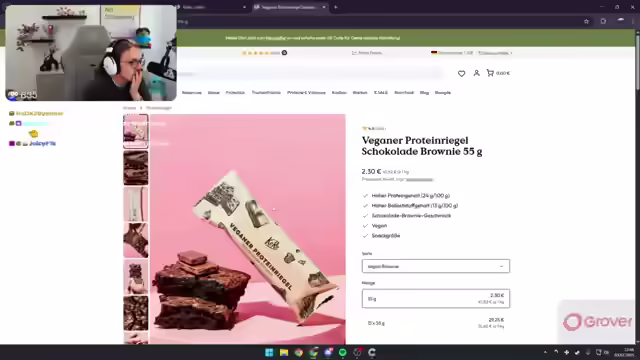Open the shopping cart showing 0,00 €
Image resolution: width=640 pixels, height=360 pixels.
coord(498,73)
